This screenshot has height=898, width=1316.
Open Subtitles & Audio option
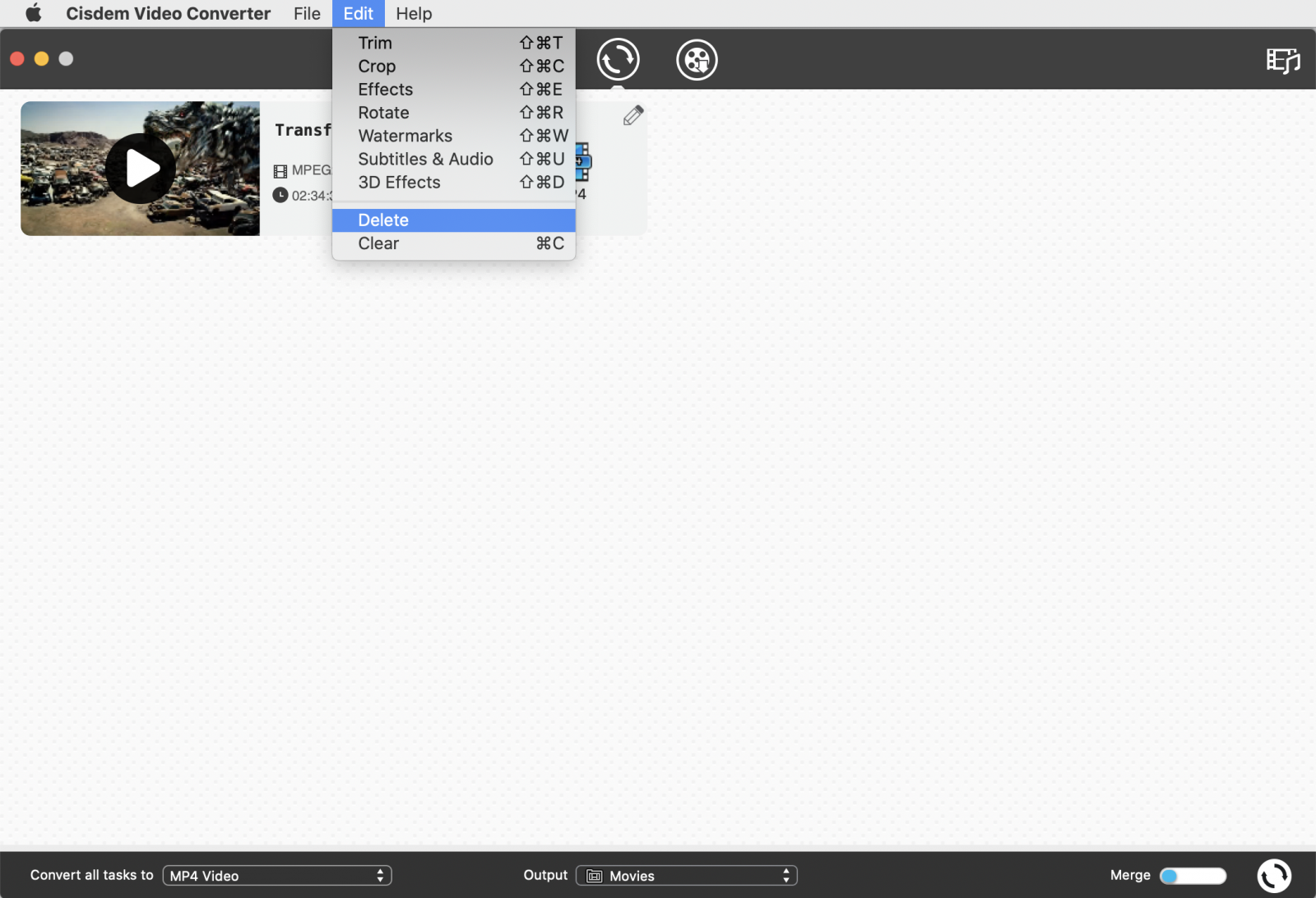[453, 159]
